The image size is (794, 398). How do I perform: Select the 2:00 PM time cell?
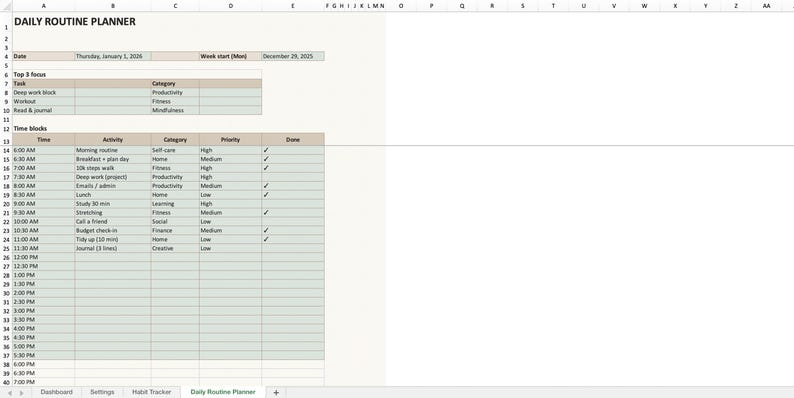pos(44,293)
